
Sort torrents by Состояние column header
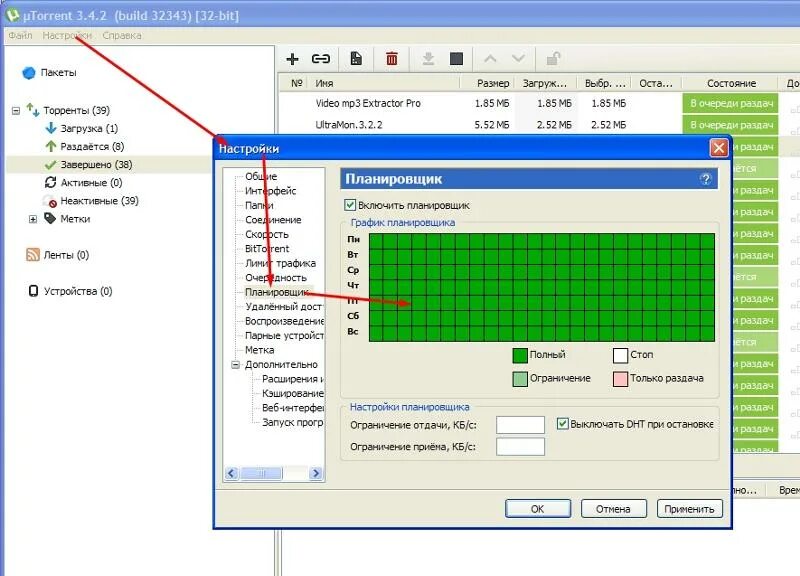point(731,83)
